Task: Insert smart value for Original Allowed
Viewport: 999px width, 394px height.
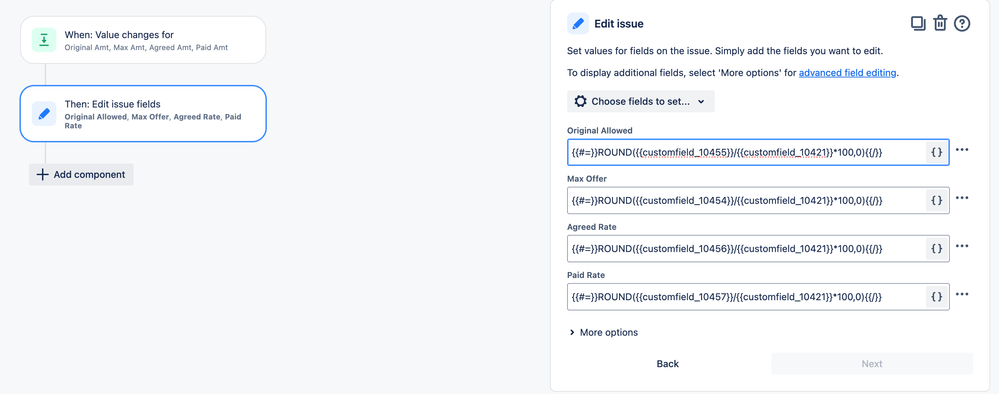Action: point(937,152)
